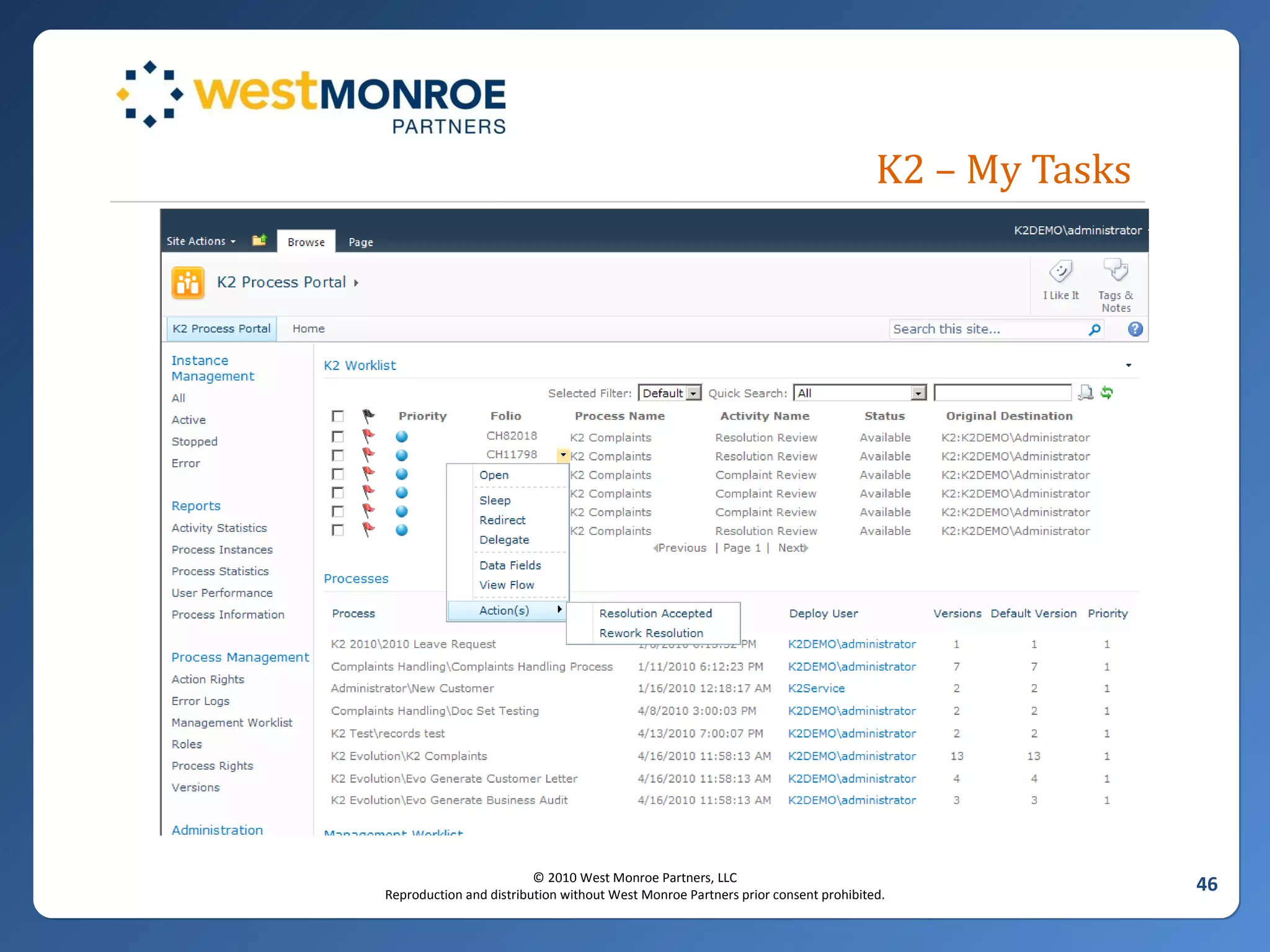Click K2Service deploy user link
This screenshot has width=1270, height=952.
pyautogui.click(x=816, y=688)
